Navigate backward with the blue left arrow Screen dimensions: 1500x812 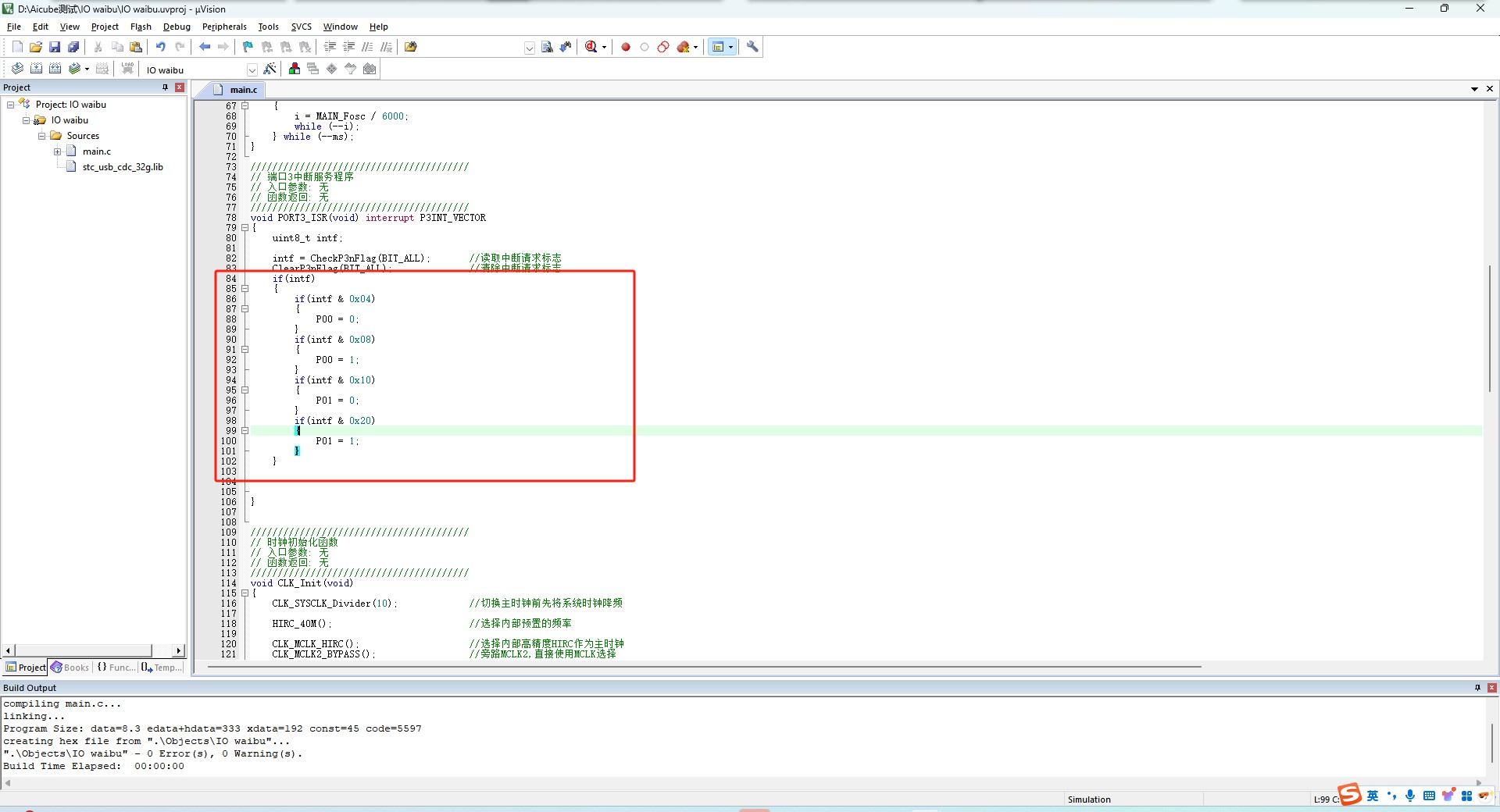(205, 47)
